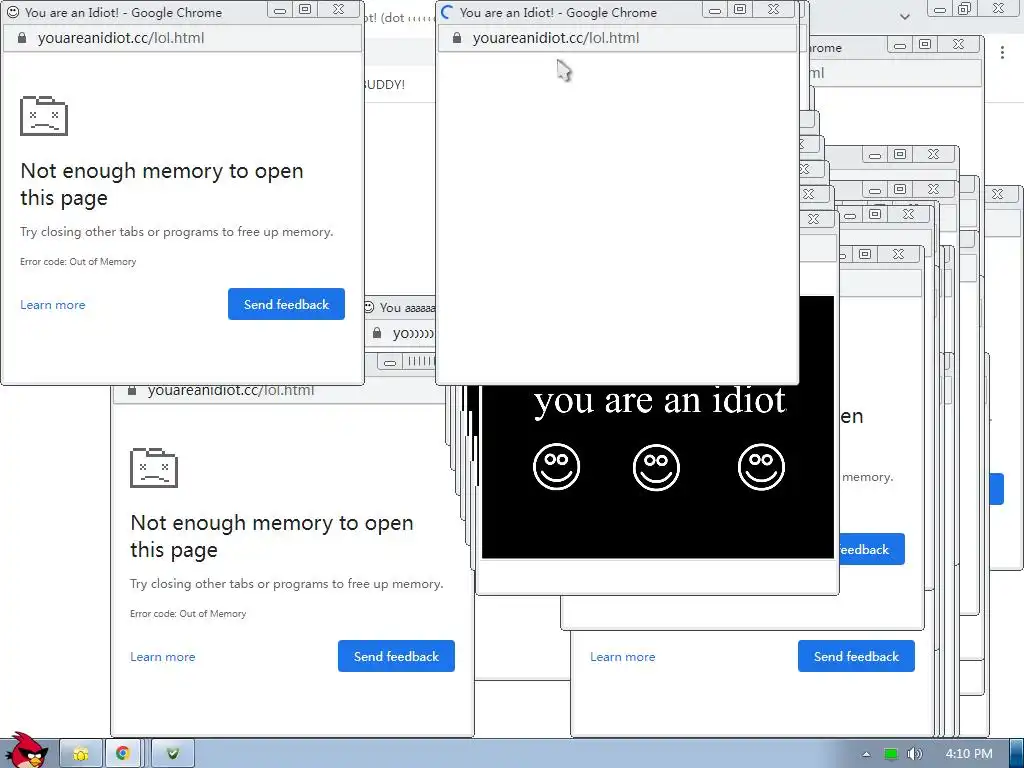Click the 'you are an idiot' heading text
Screen dimensions: 1024x768
tap(660, 400)
